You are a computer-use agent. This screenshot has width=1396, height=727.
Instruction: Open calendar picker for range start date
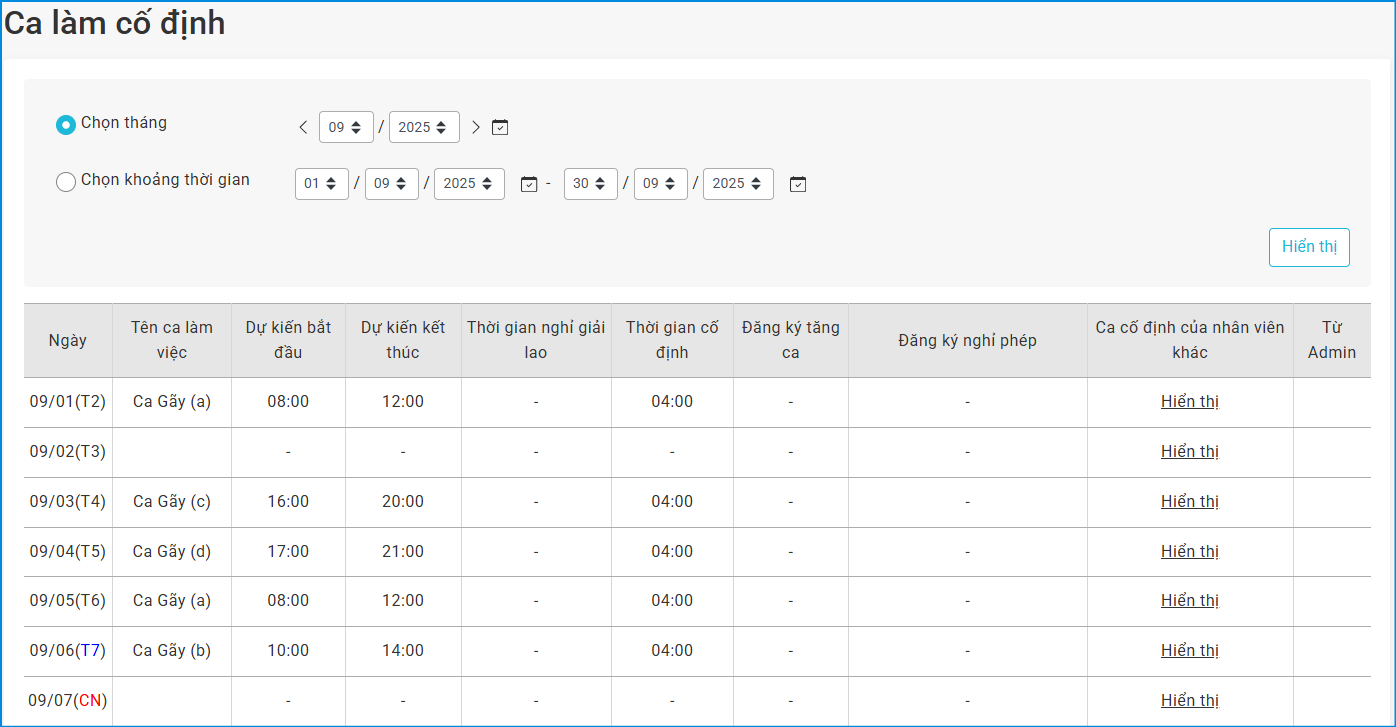(529, 184)
